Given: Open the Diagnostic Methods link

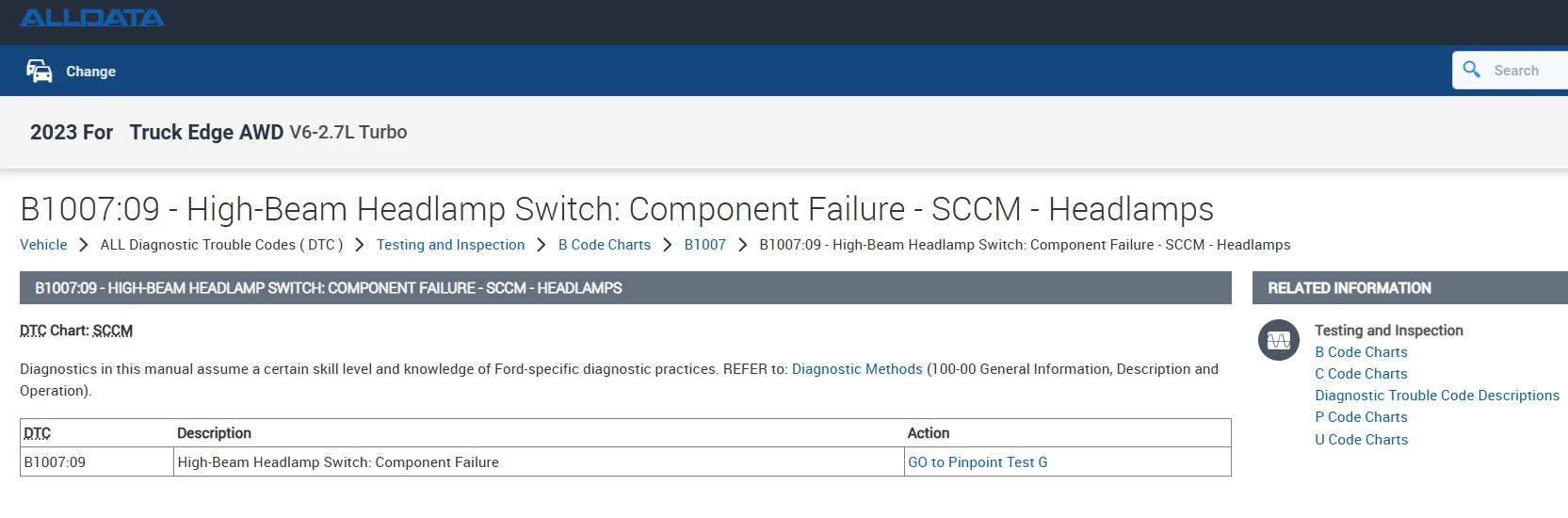Looking at the screenshot, I should 857,369.
